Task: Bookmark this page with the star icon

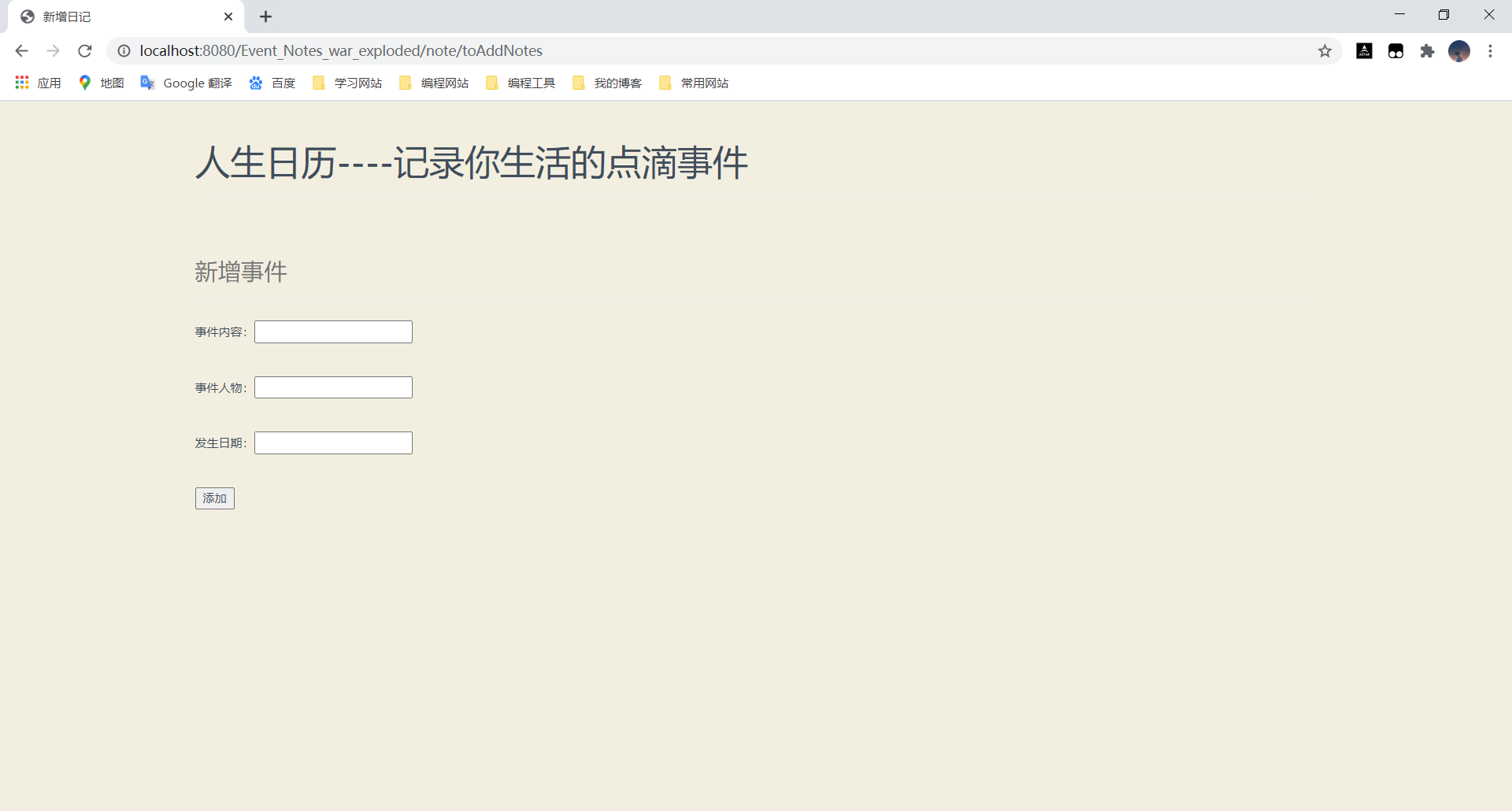Action: [x=1325, y=51]
